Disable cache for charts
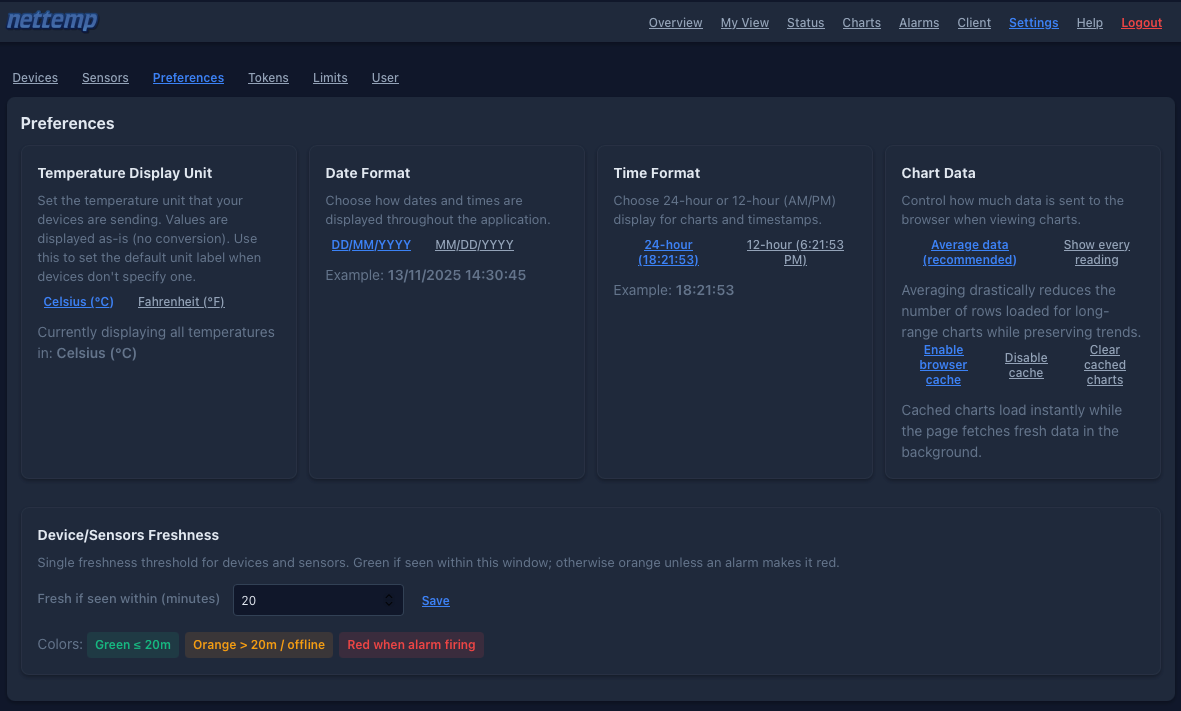Screen dimensions: 1181x711 1026,365
